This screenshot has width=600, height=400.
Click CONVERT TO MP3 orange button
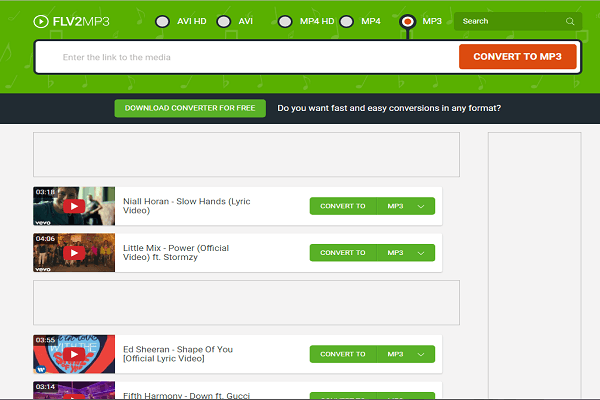coord(517,57)
